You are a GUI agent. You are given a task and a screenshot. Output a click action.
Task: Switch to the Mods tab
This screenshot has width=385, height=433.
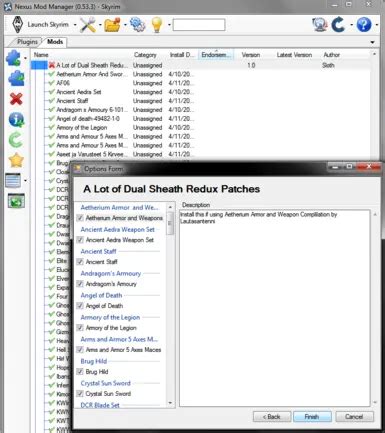[55, 42]
